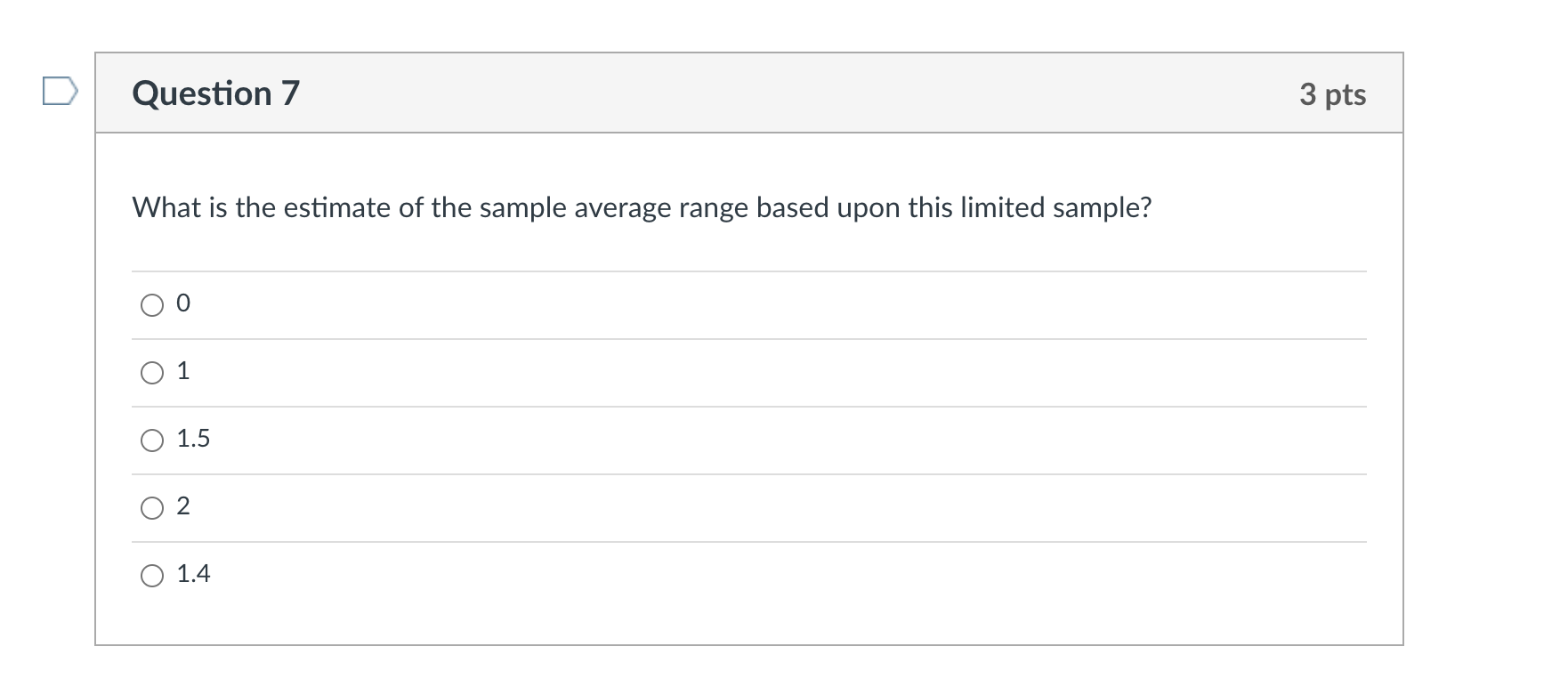Click the "2" answer label text
Screen dimensions: 1568x687
(x=183, y=506)
